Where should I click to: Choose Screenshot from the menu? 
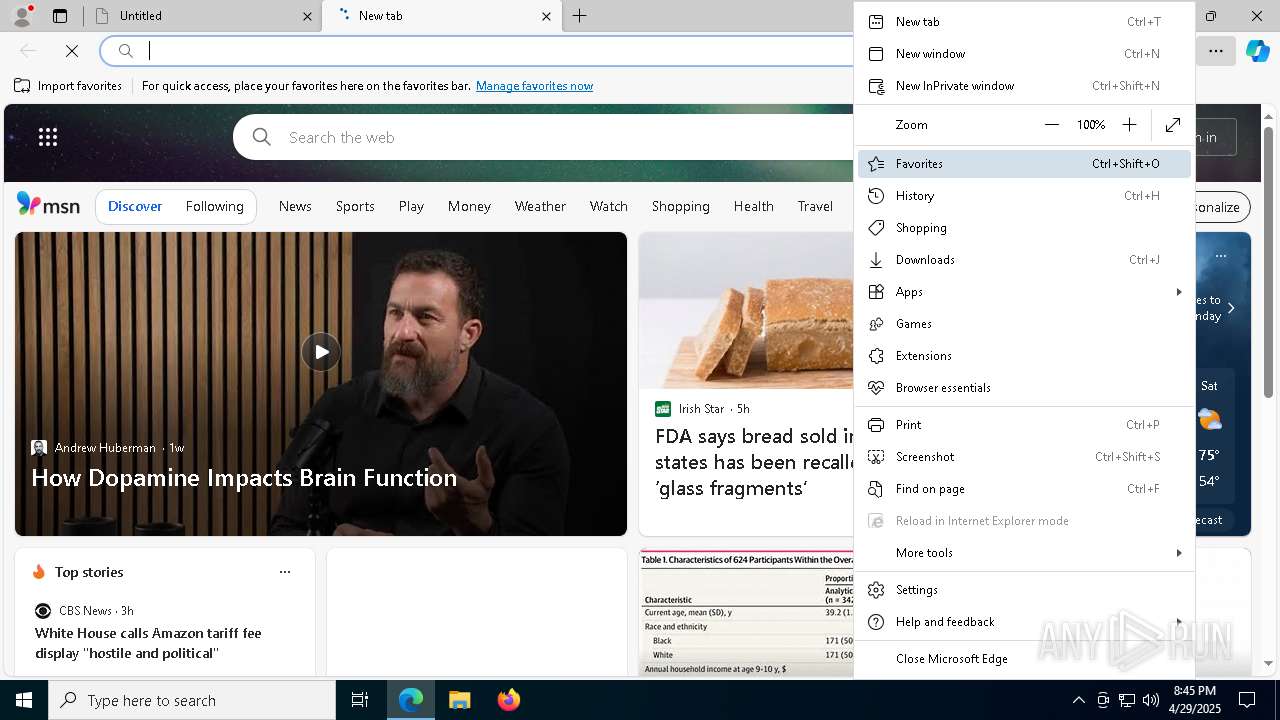pyautogui.click(x=1024, y=457)
